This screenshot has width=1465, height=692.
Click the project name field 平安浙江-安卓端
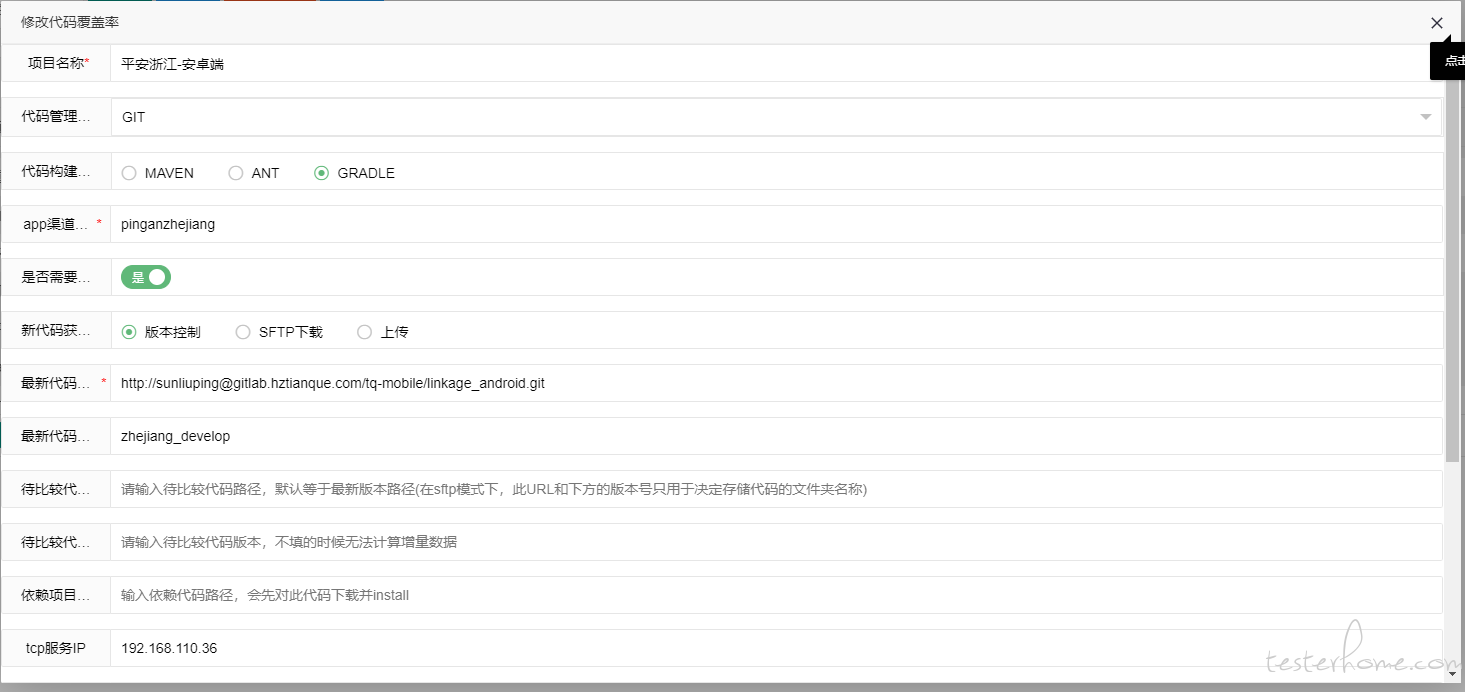tap(776, 63)
